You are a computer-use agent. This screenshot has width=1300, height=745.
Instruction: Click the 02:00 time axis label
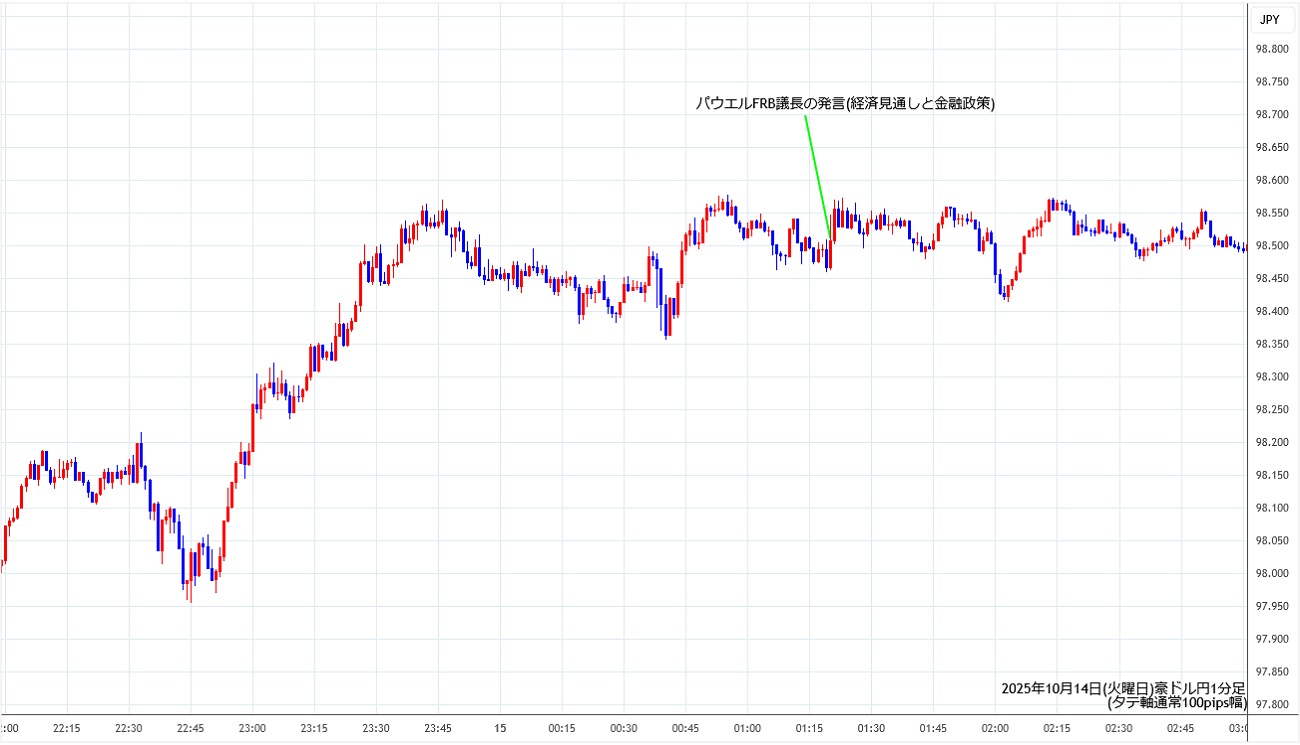coord(995,728)
